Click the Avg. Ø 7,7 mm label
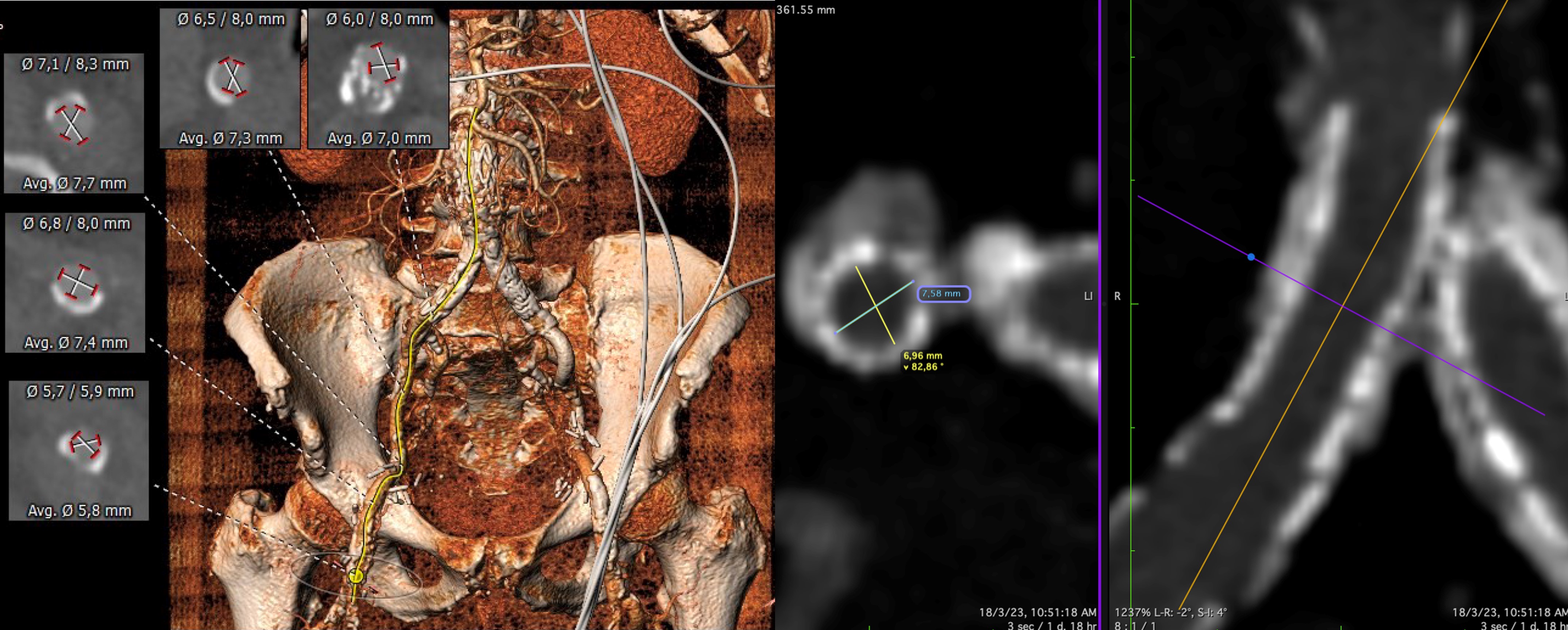 point(74,183)
